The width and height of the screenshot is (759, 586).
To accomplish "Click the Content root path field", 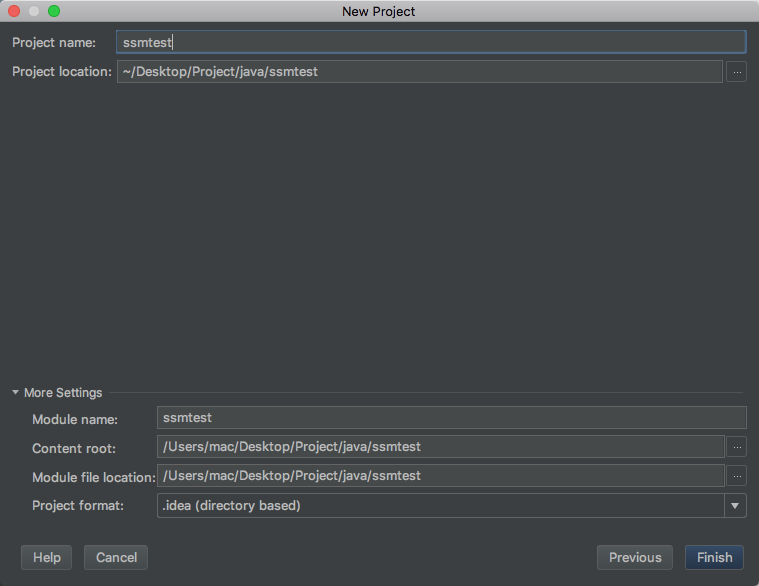I will click(x=440, y=447).
